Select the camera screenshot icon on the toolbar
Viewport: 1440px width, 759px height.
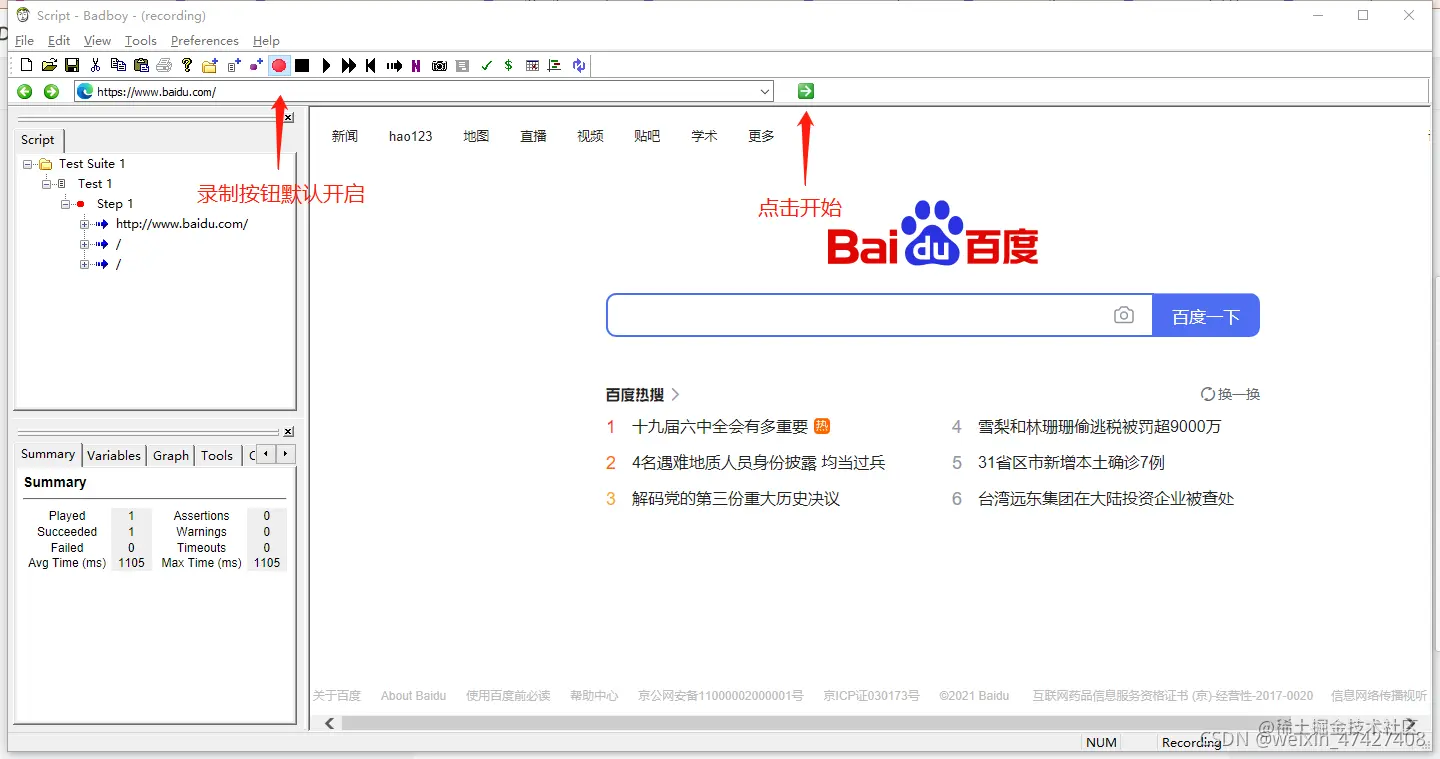(439, 65)
